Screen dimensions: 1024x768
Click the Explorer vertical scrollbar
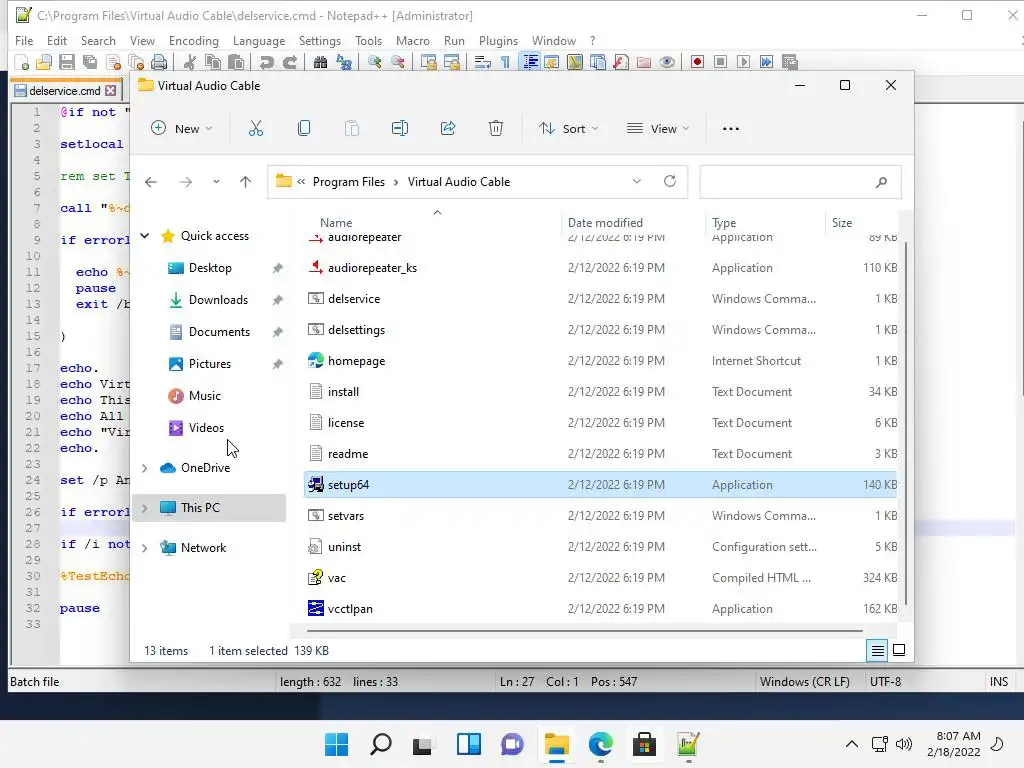pos(906,423)
